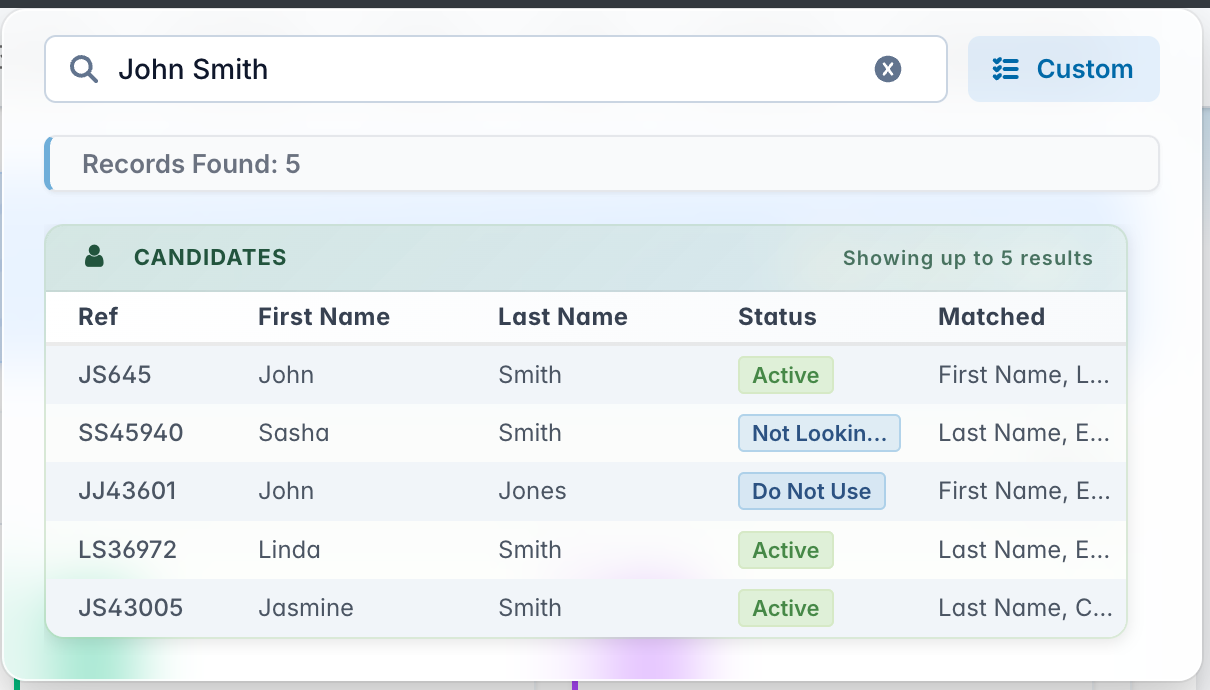Viewport: 1210px width, 690px height.
Task: Click last name Smith in SS45940 row
Action: tap(530, 433)
